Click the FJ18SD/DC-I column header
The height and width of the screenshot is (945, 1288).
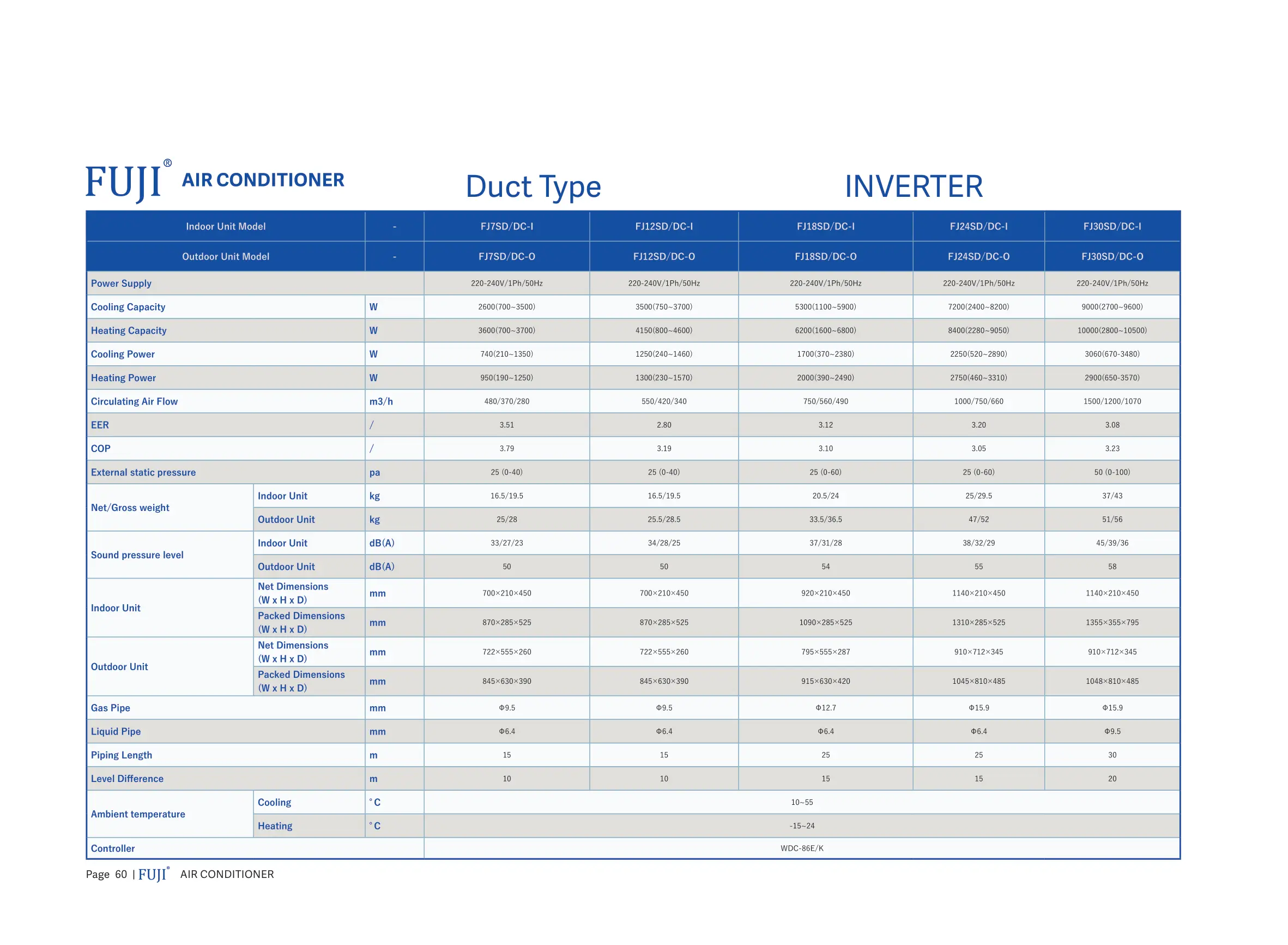(x=825, y=226)
